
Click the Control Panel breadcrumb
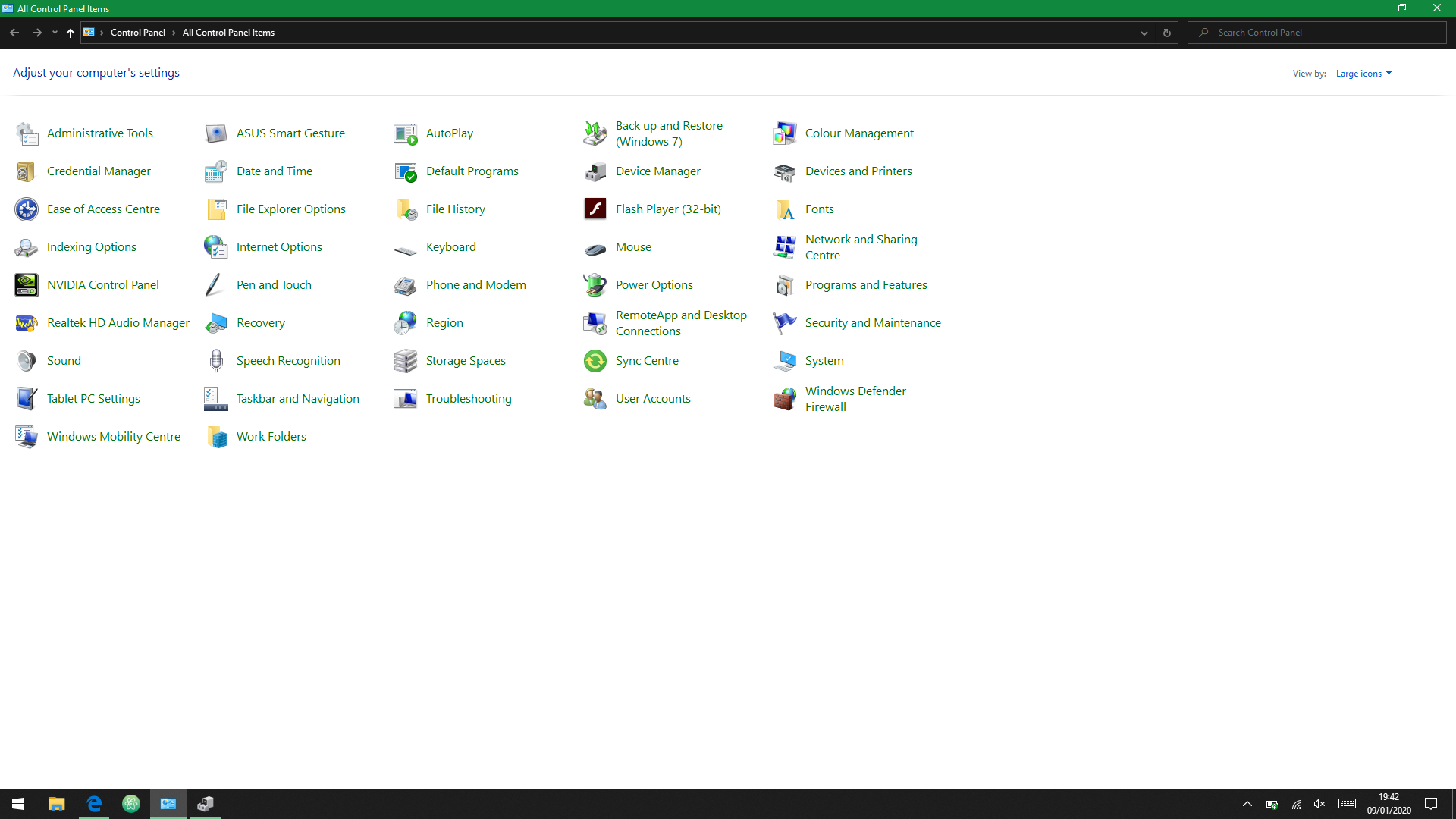[x=138, y=33]
